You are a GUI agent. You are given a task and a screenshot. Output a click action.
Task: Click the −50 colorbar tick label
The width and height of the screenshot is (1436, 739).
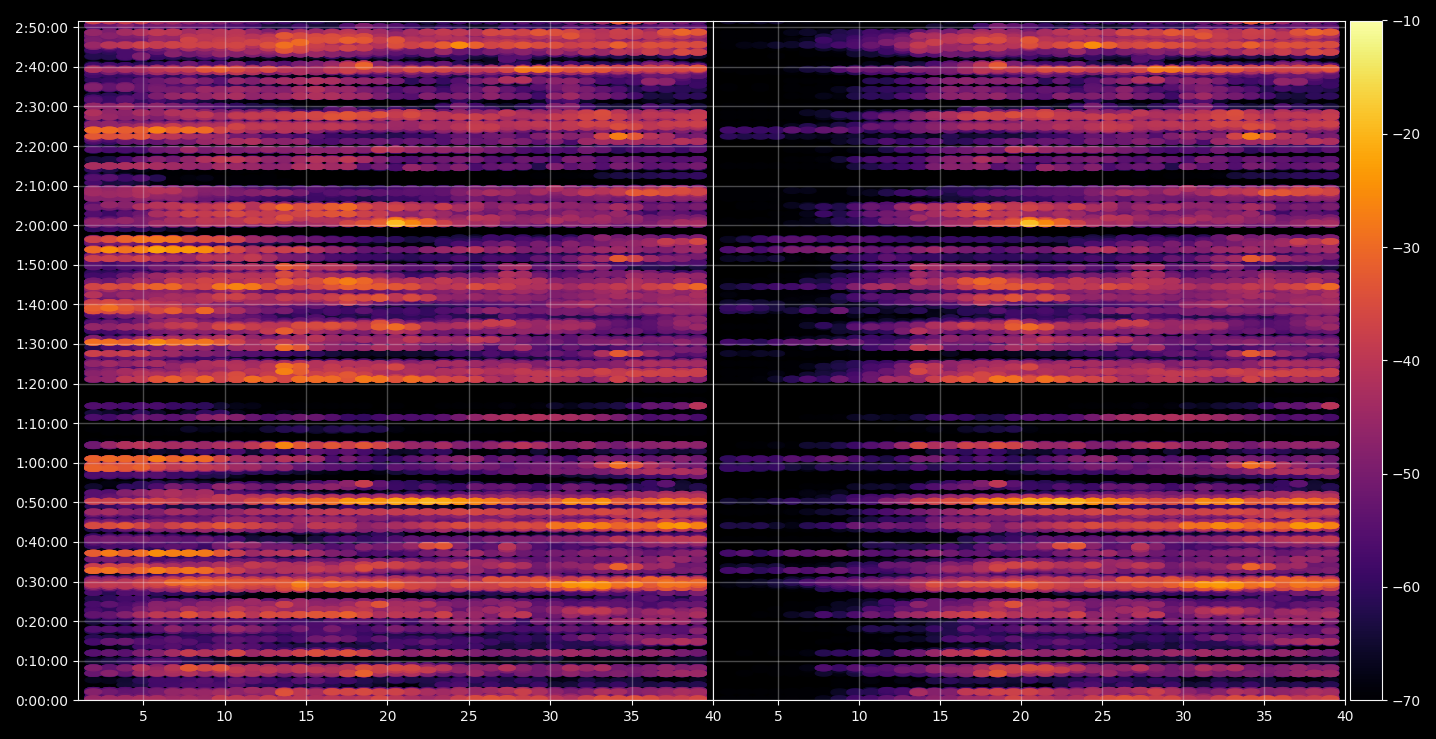pyautogui.click(x=1406, y=474)
